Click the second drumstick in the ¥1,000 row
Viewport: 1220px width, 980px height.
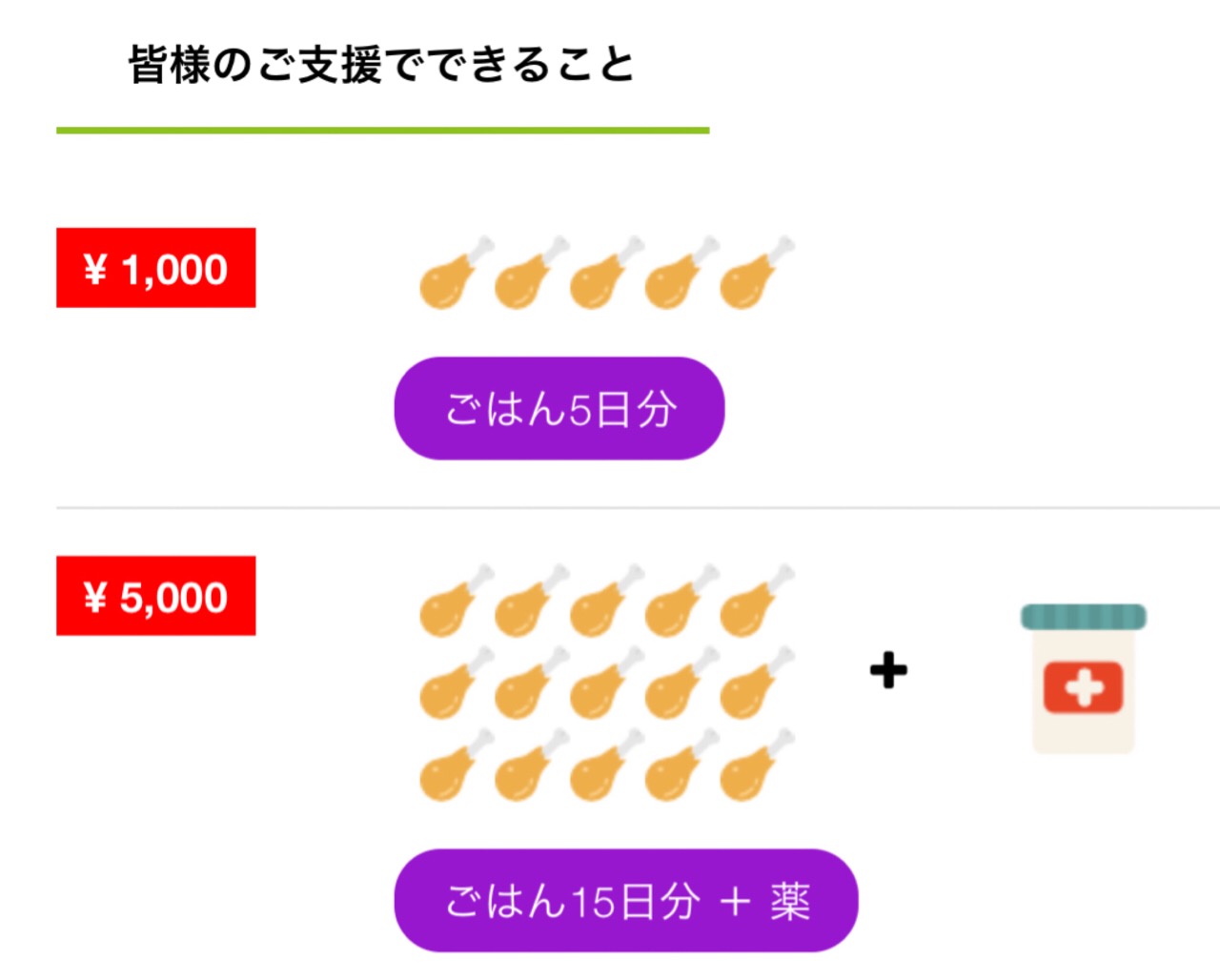[x=532, y=273]
